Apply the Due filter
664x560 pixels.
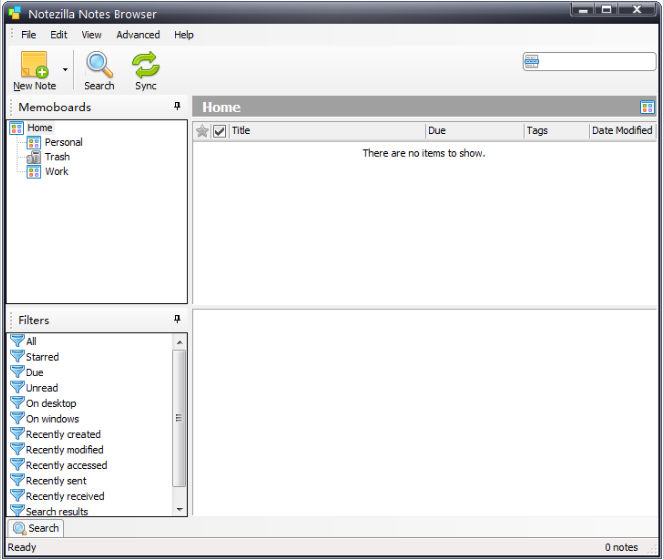coord(34,372)
